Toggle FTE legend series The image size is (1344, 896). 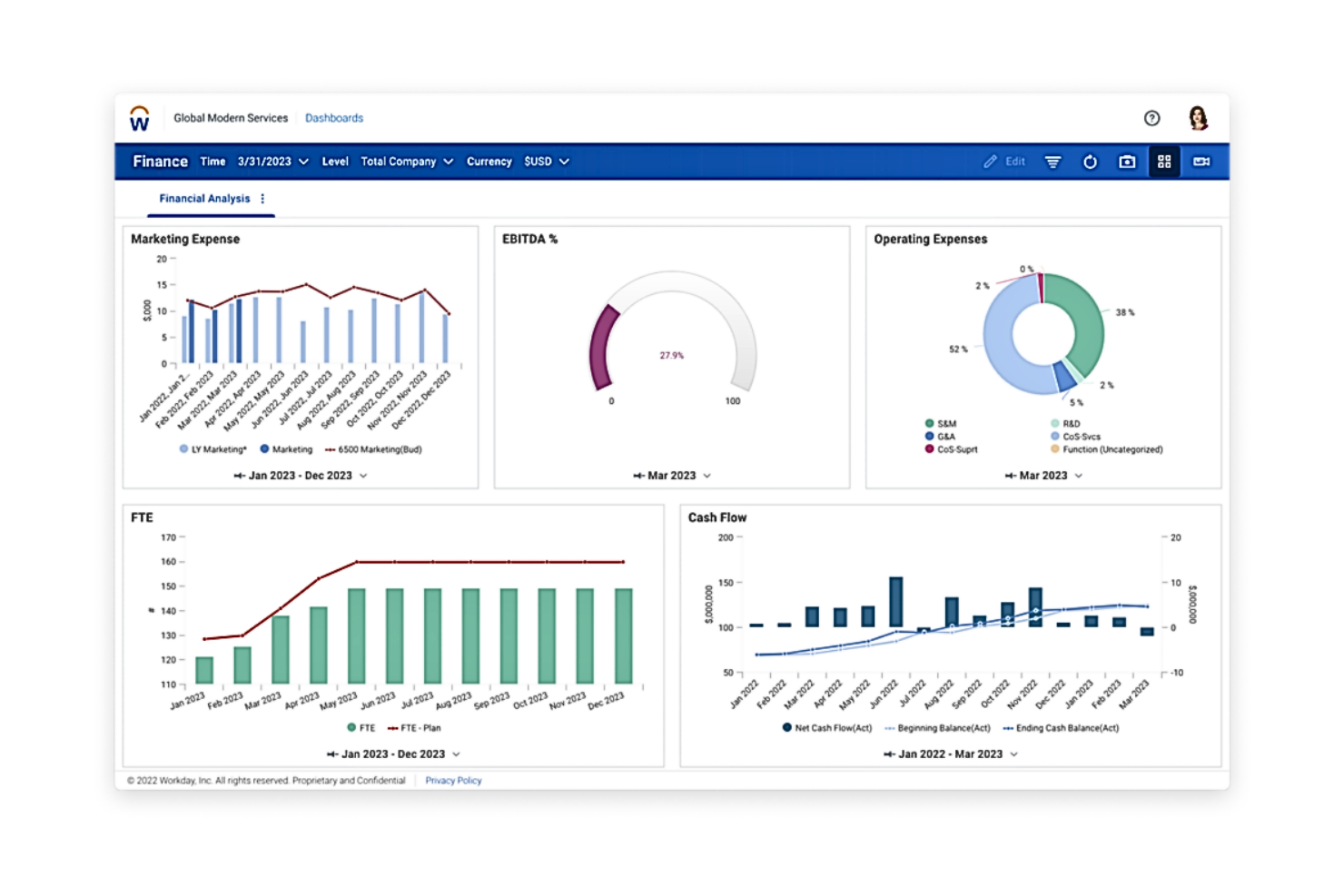click(x=361, y=728)
